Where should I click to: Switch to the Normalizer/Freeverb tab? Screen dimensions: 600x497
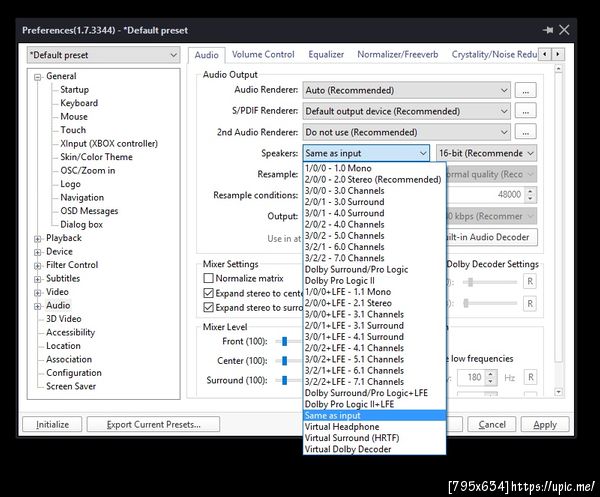tap(398, 55)
